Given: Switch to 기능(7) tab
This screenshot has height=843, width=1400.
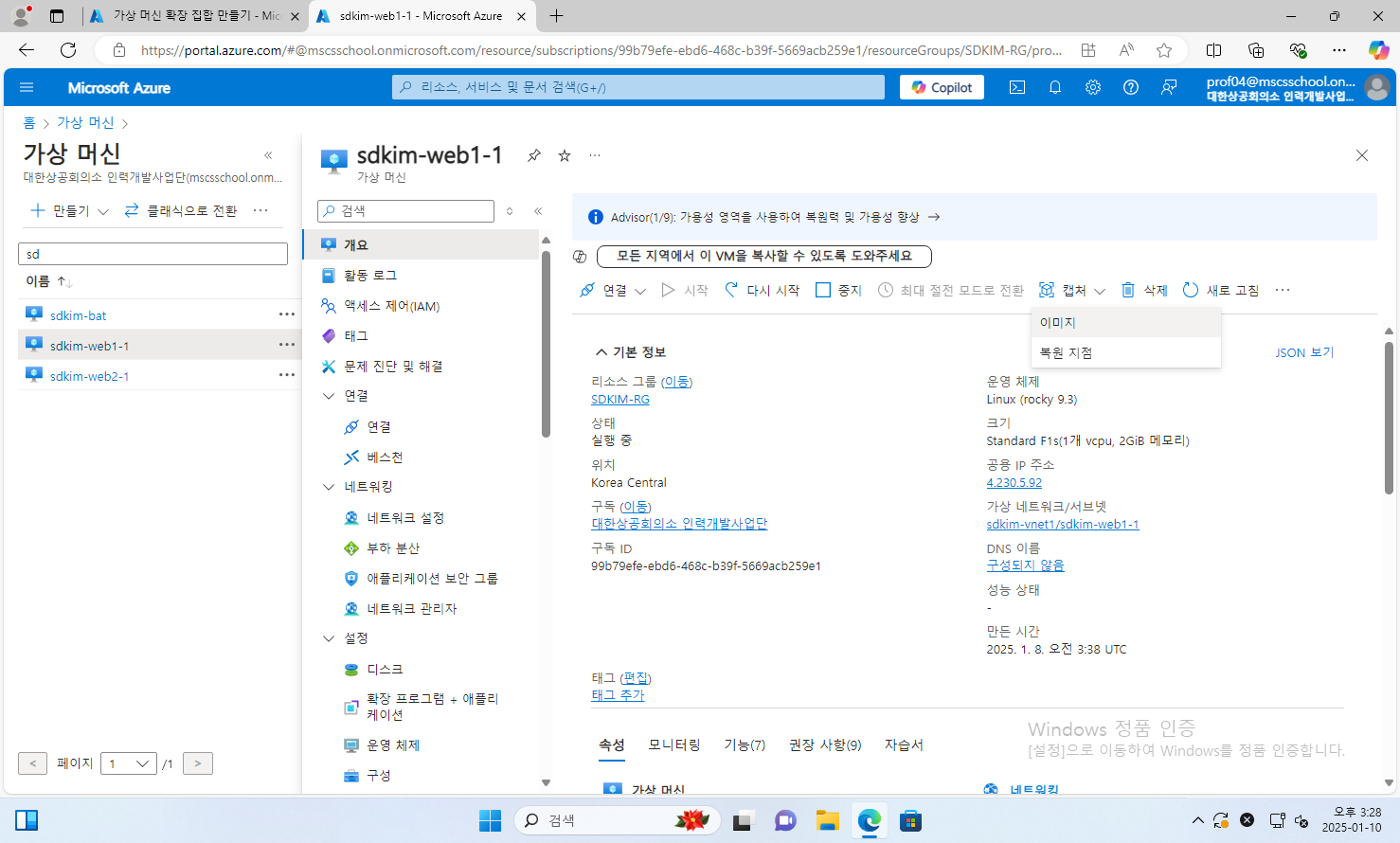Looking at the screenshot, I should click(x=745, y=744).
